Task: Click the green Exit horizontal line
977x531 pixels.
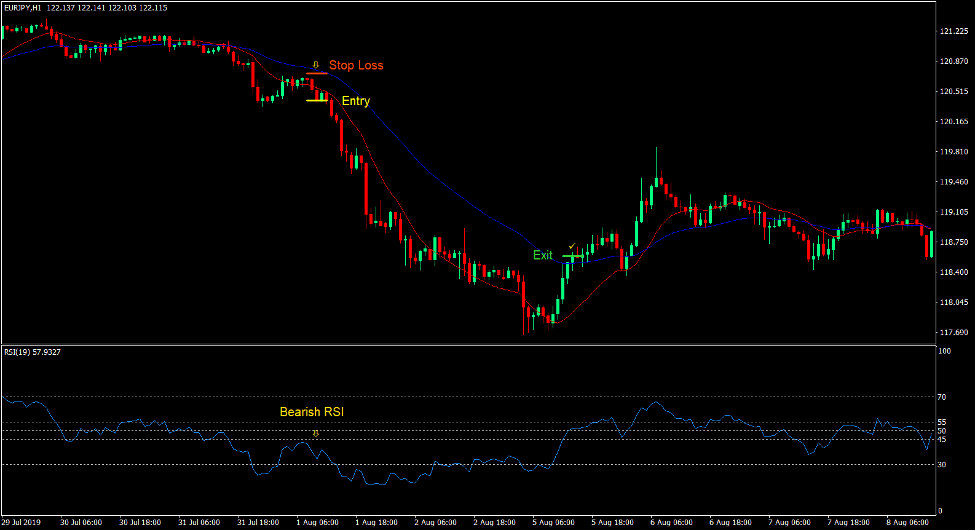Action: click(x=573, y=256)
